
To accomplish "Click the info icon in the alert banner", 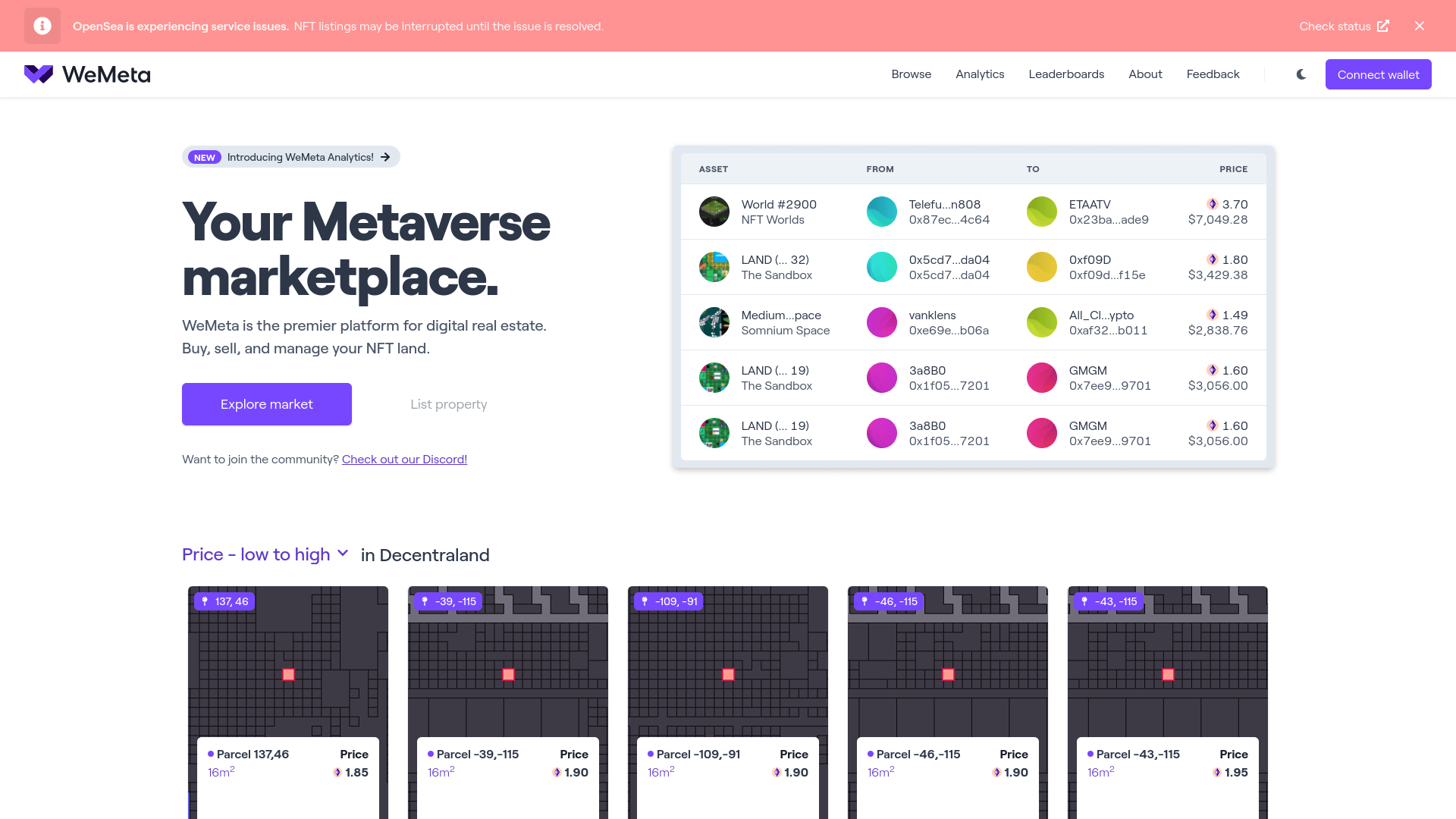I will pyautogui.click(x=42, y=26).
